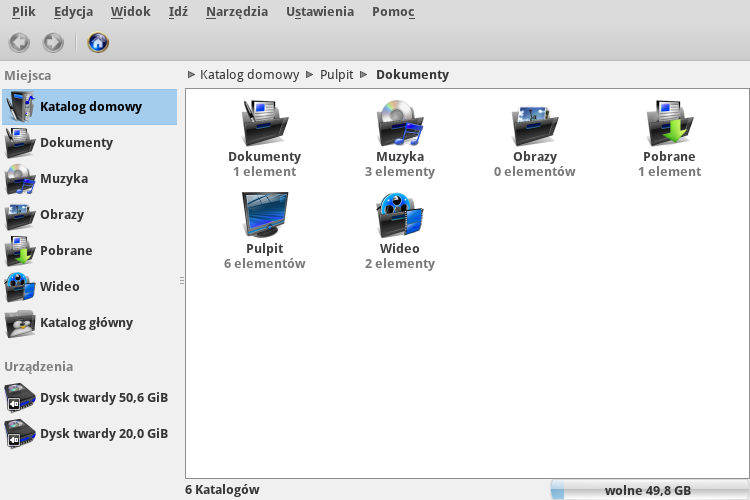This screenshot has height=500, width=750.
Task: Click the sidebar splitter handle
Action: click(181, 281)
